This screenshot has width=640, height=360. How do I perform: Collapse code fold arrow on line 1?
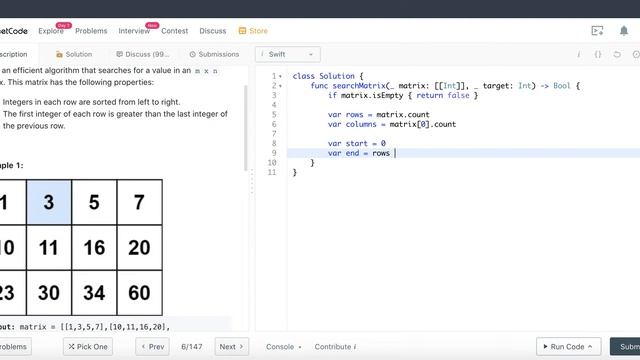(280, 76)
